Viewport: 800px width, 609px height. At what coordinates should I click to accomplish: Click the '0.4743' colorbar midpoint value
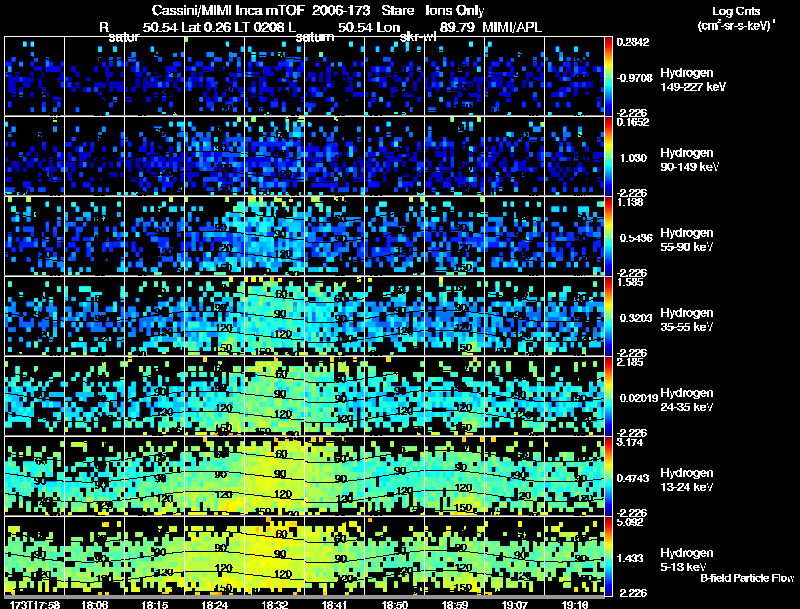click(x=635, y=478)
